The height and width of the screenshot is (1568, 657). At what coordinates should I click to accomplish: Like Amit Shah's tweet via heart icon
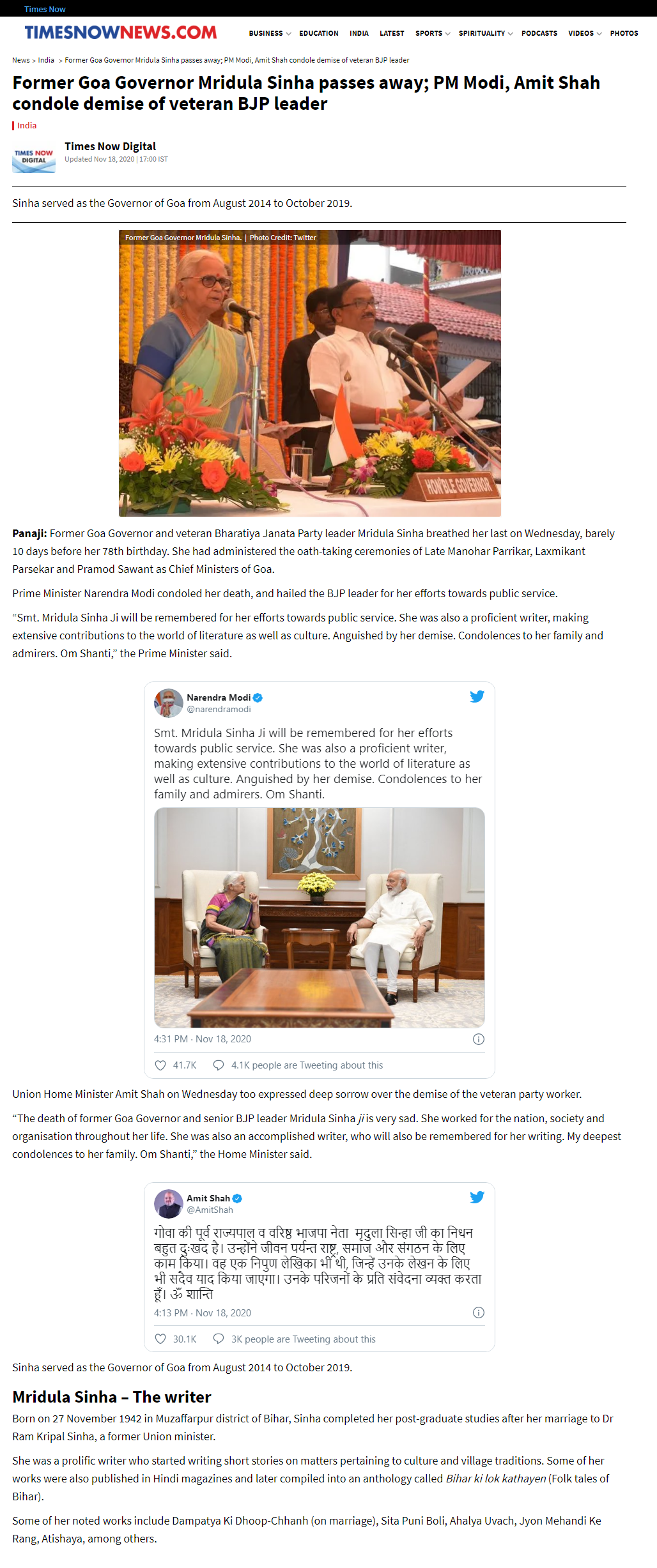click(160, 1339)
